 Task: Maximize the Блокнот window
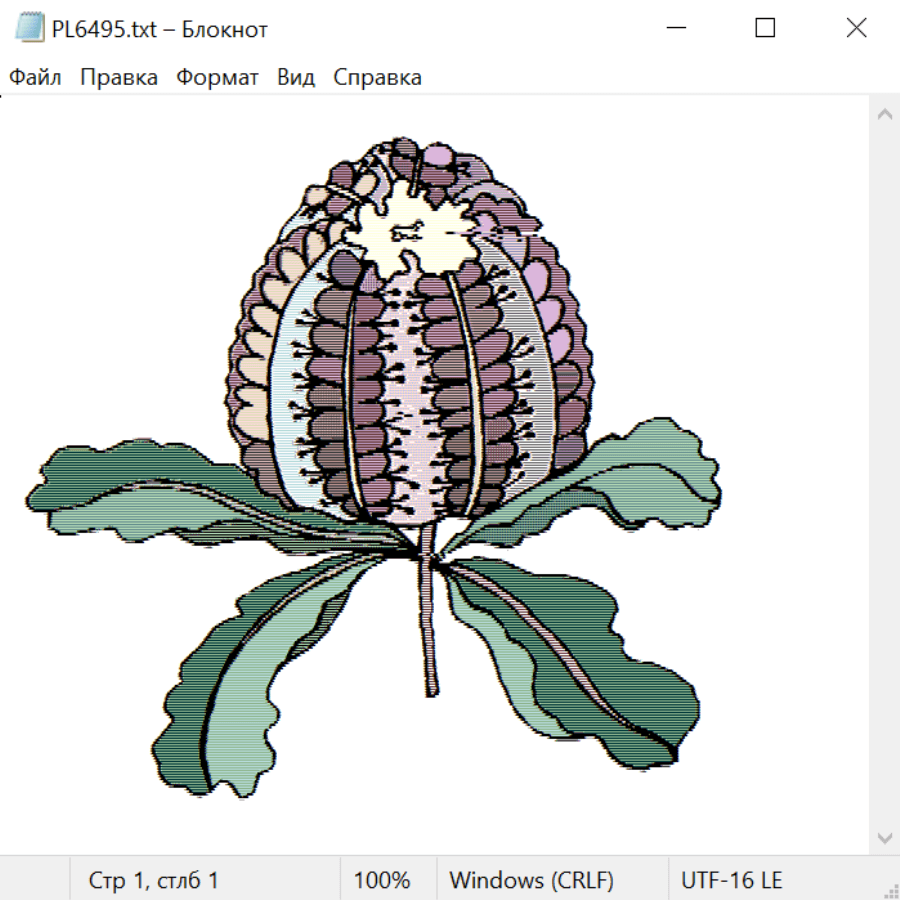765,29
